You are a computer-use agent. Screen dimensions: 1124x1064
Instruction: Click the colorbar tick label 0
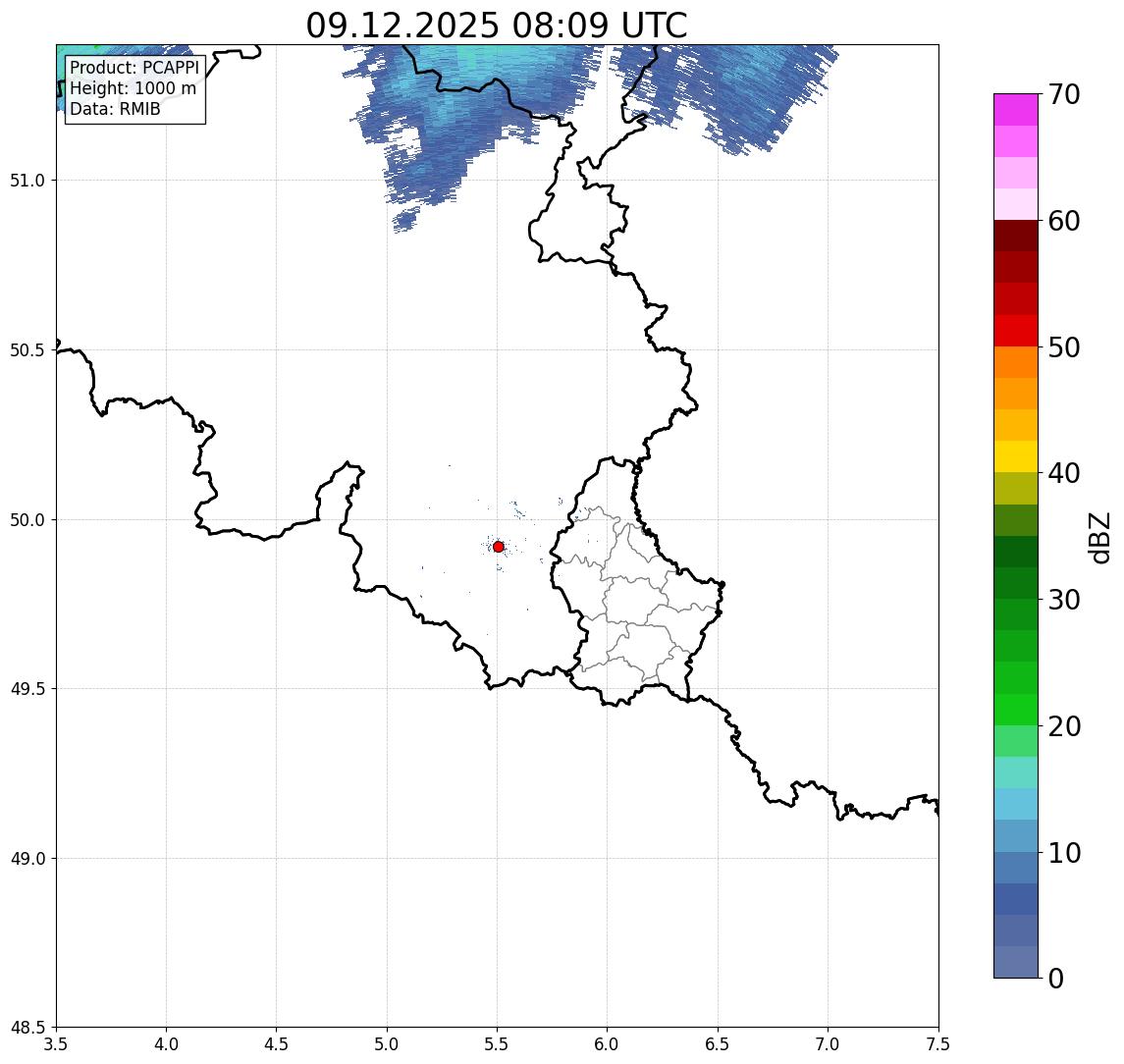pos(1056,978)
